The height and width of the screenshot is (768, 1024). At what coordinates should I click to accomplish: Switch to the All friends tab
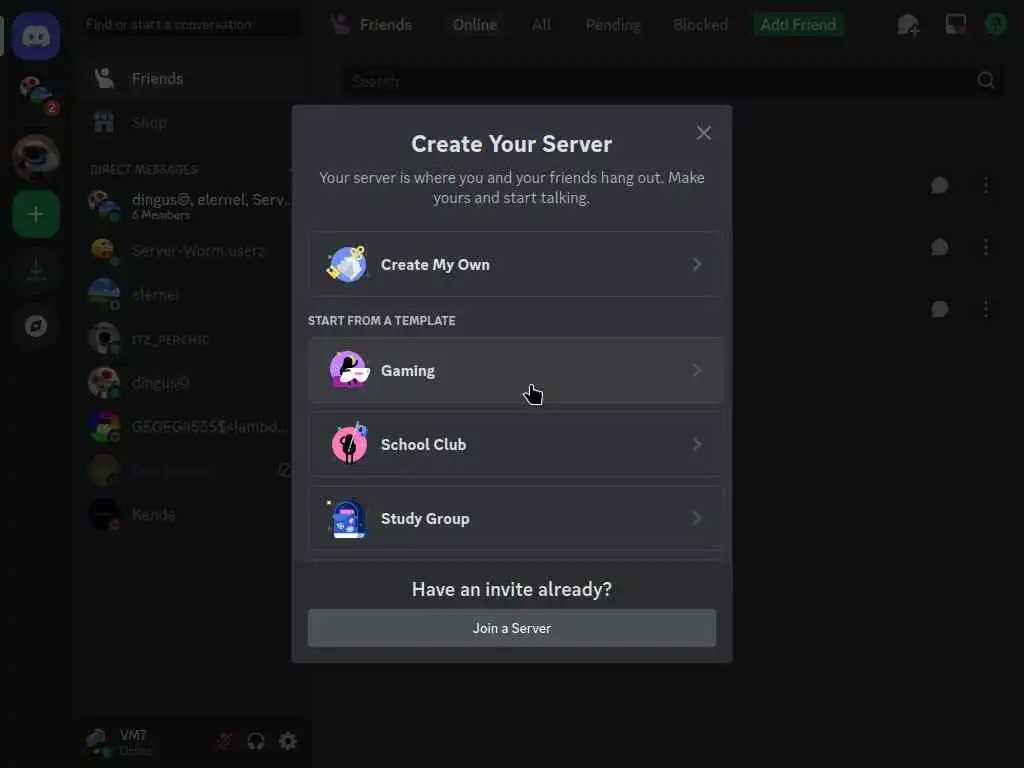pyautogui.click(x=541, y=25)
